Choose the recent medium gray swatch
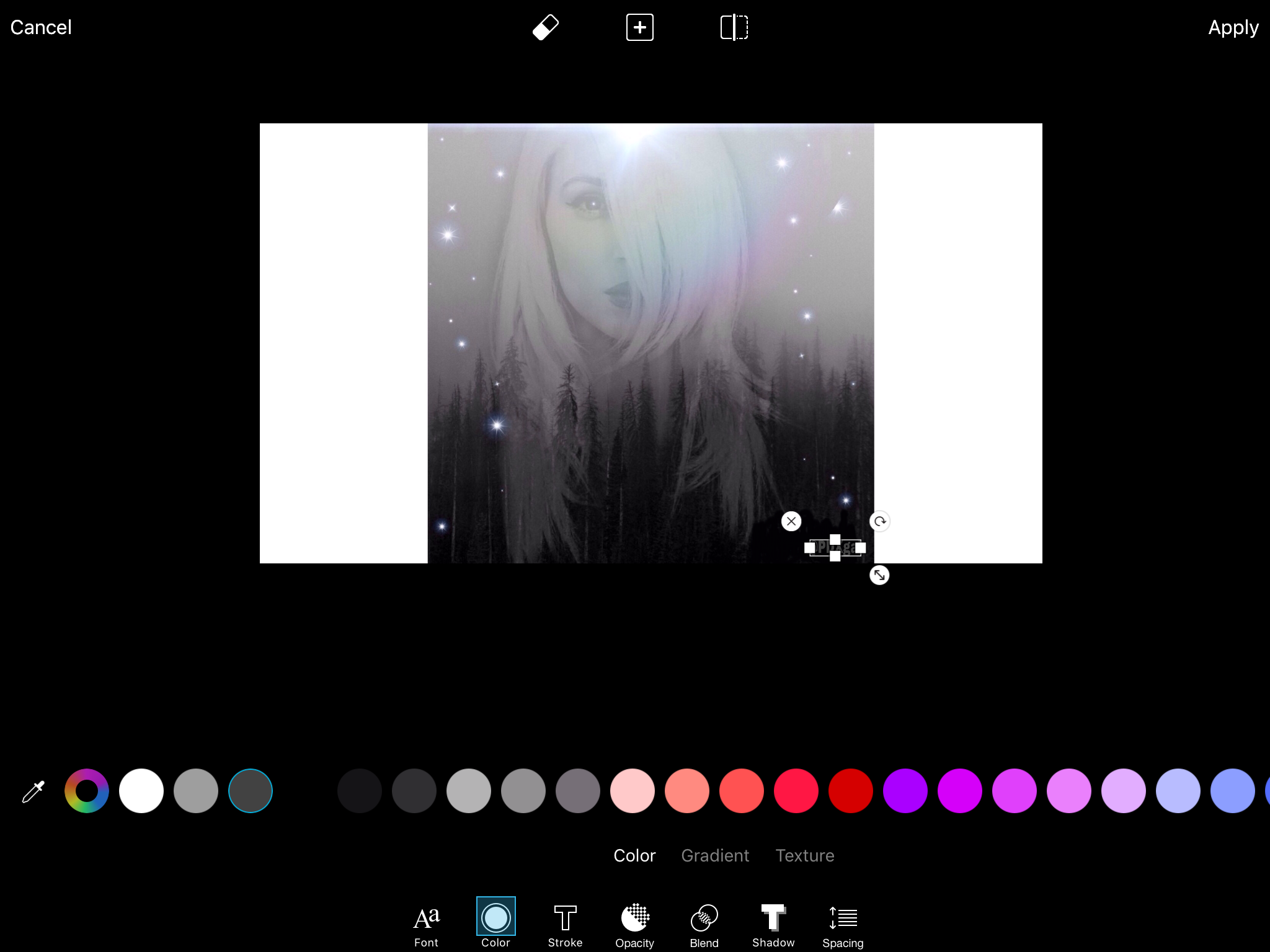 coord(196,791)
